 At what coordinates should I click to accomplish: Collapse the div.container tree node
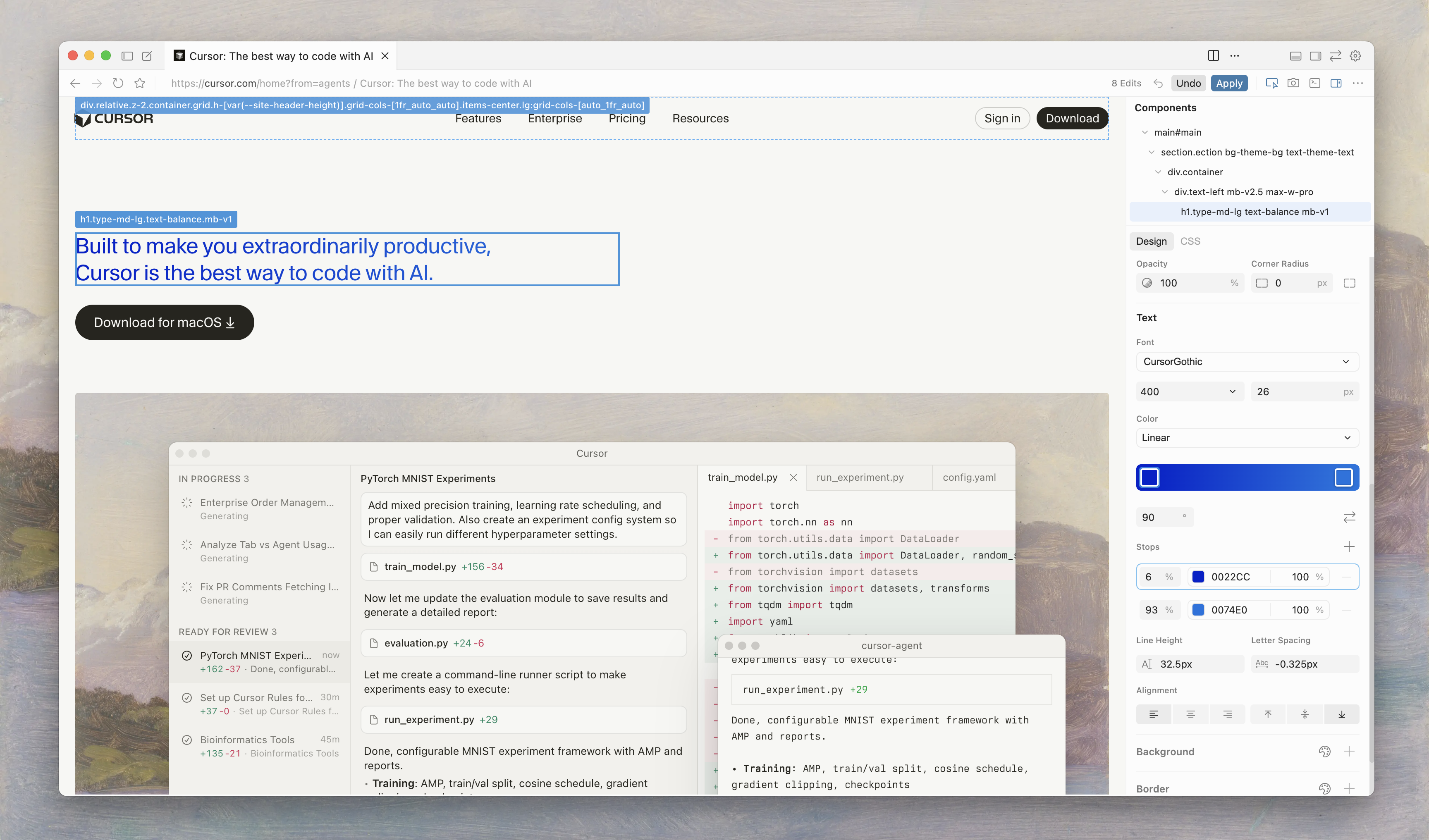(1158, 172)
